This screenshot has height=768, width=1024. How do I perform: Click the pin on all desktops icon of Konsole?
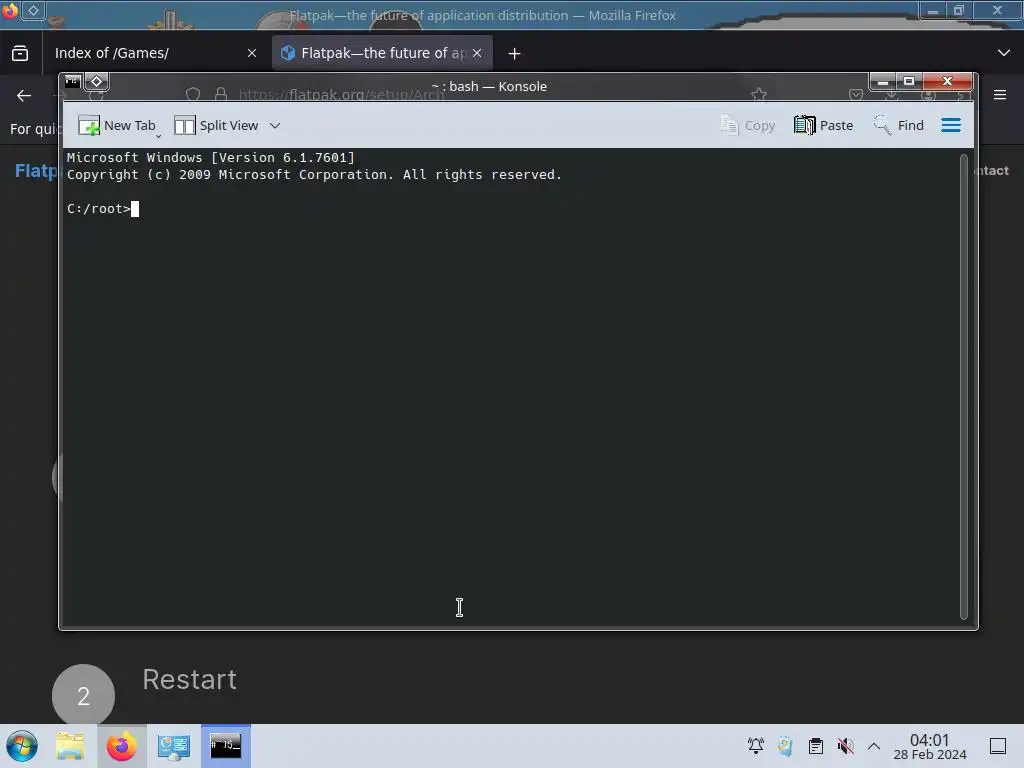click(97, 82)
